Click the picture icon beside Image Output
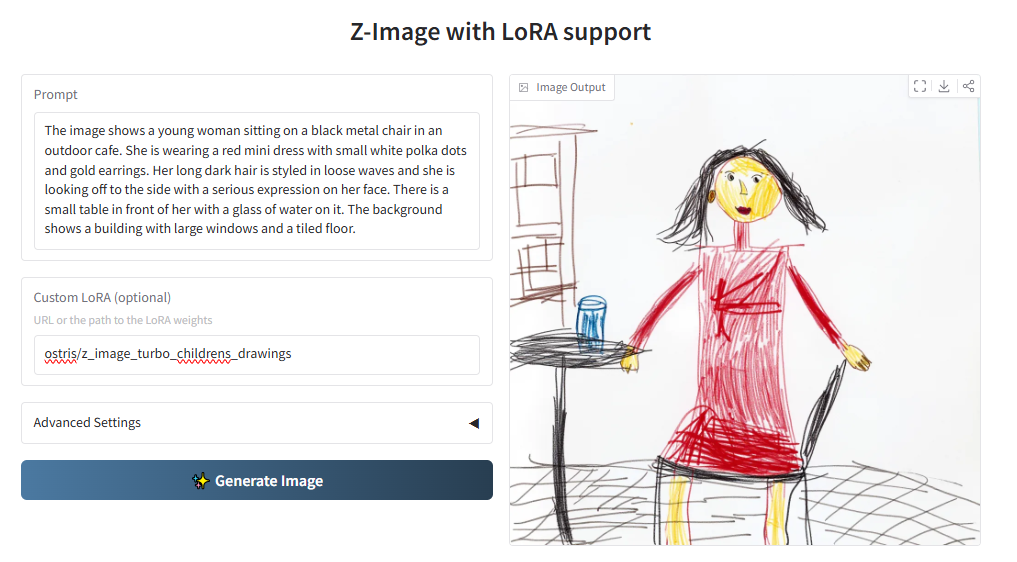This screenshot has width=1017, height=562. click(524, 88)
